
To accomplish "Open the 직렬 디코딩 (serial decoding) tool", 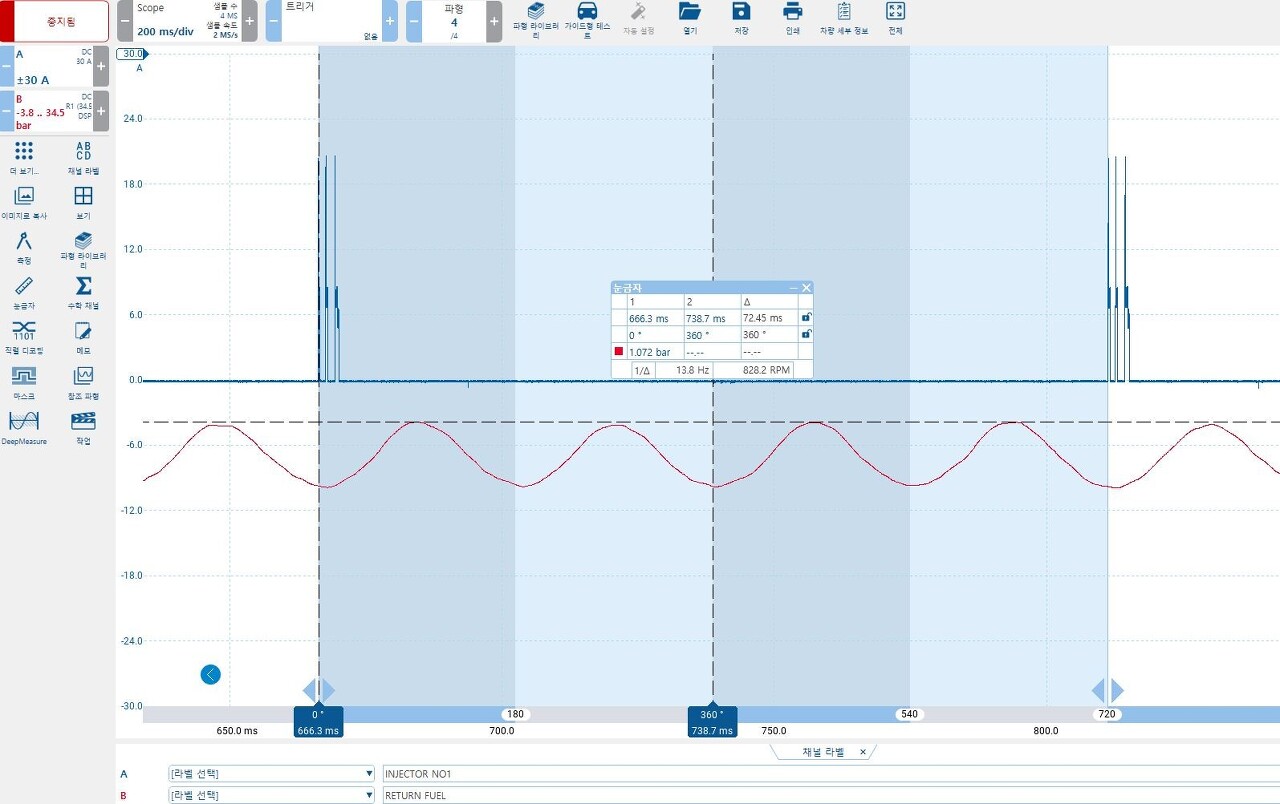I will [24, 337].
